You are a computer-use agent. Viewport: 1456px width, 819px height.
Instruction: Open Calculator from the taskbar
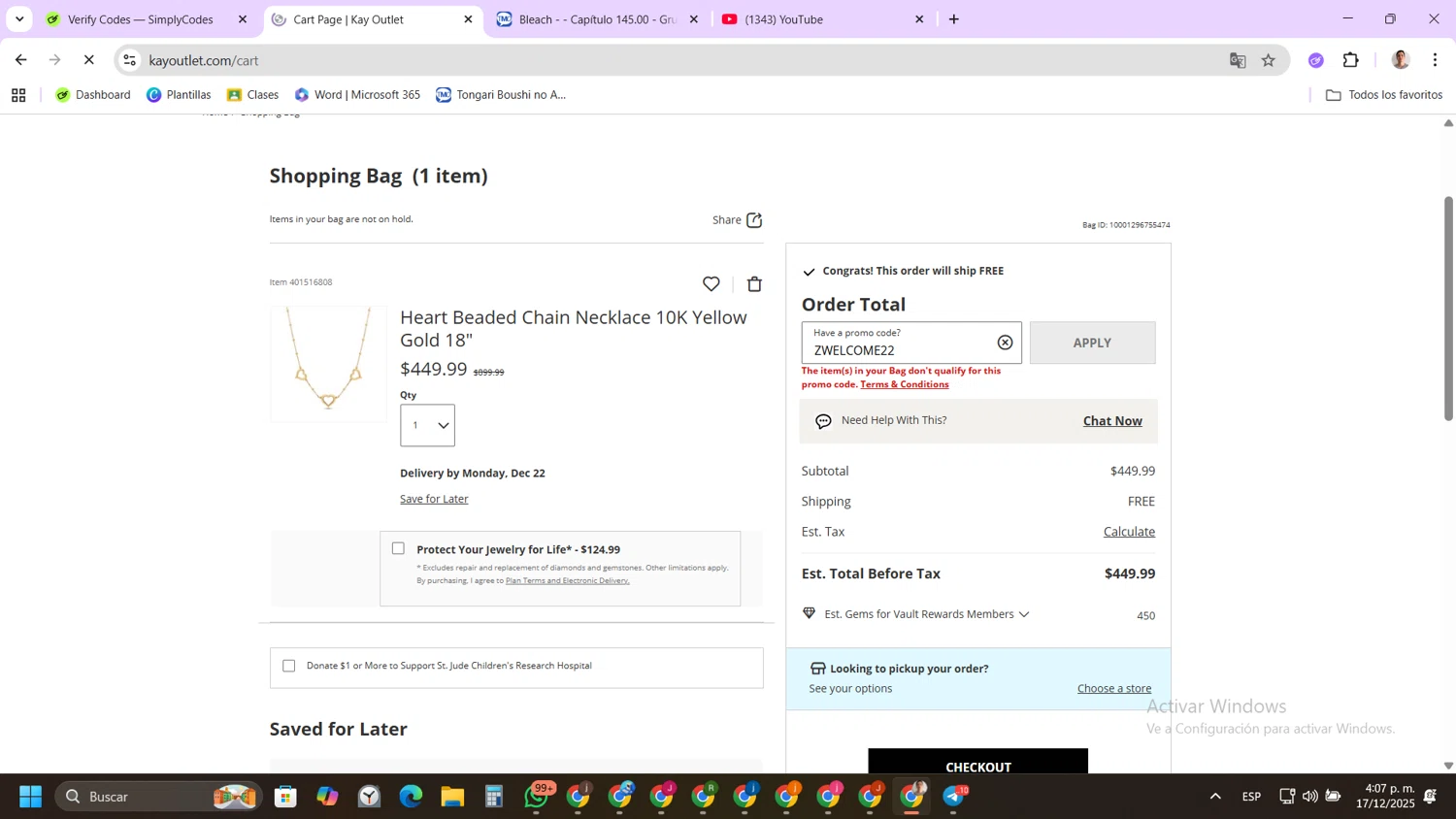tap(494, 797)
